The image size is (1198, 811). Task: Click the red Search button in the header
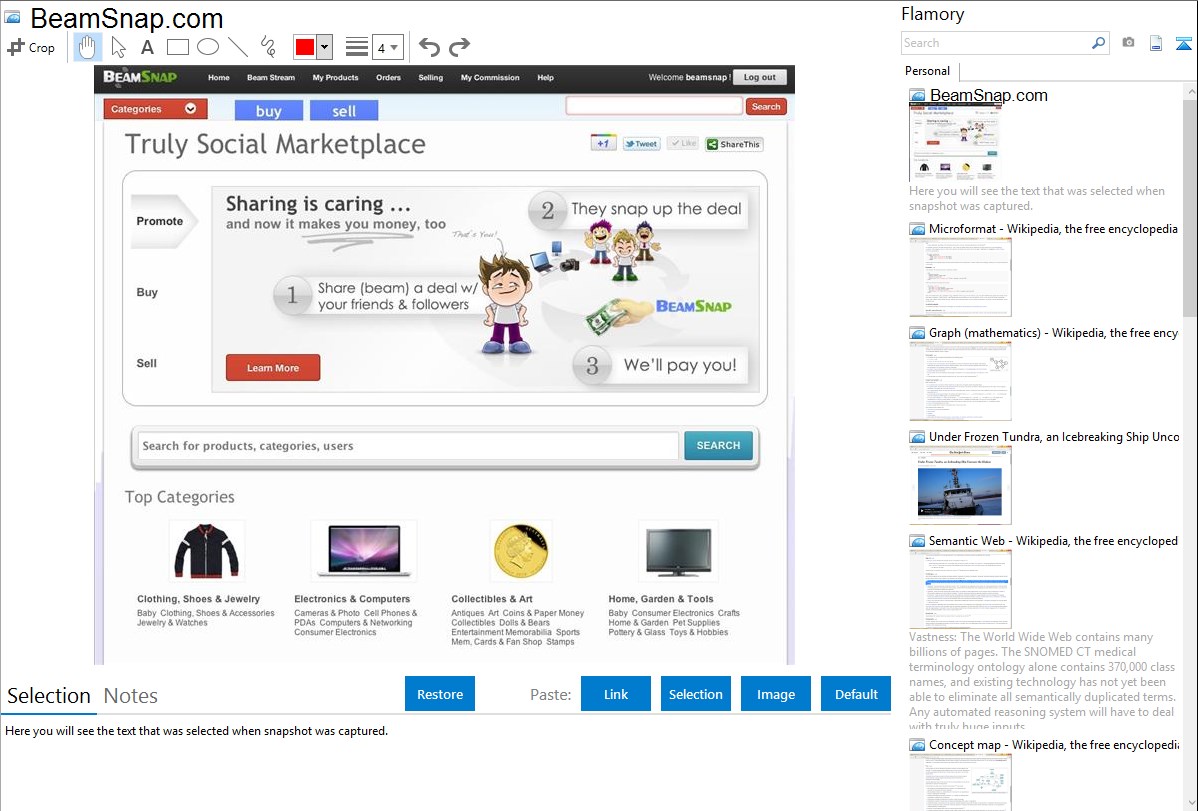(x=766, y=107)
